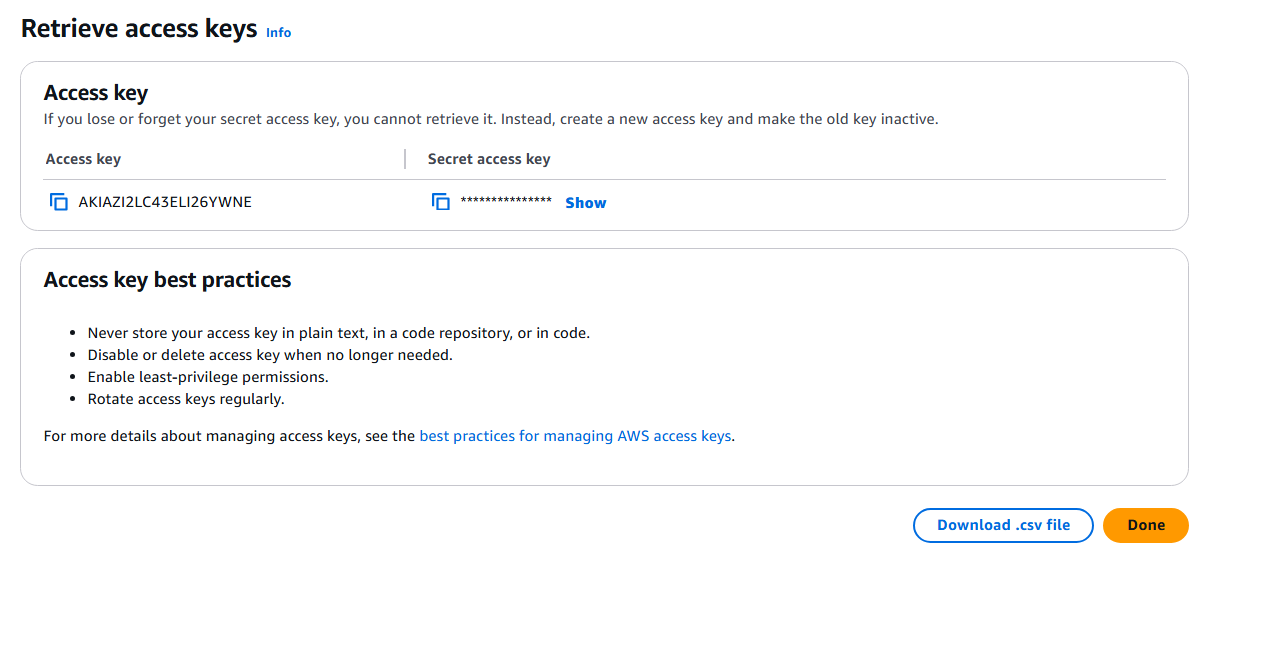
Task: Click the "Disable or delete access key" bullet
Action: pos(270,355)
